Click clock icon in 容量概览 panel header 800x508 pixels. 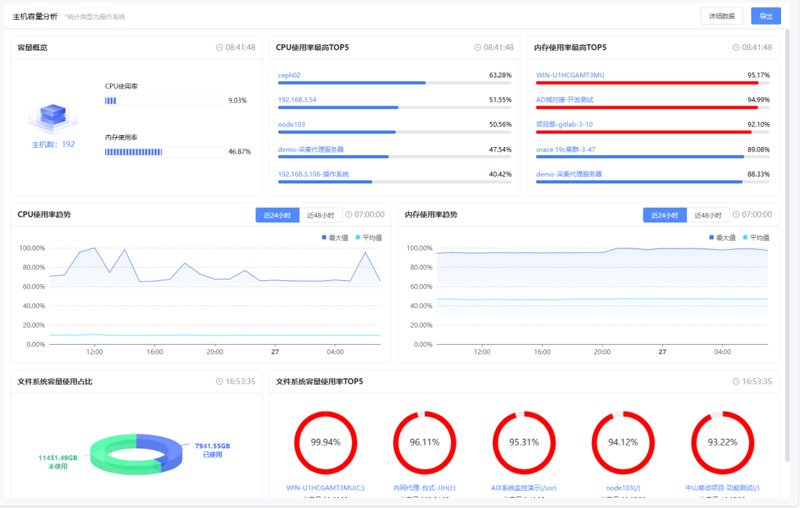[x=220, y=47]
